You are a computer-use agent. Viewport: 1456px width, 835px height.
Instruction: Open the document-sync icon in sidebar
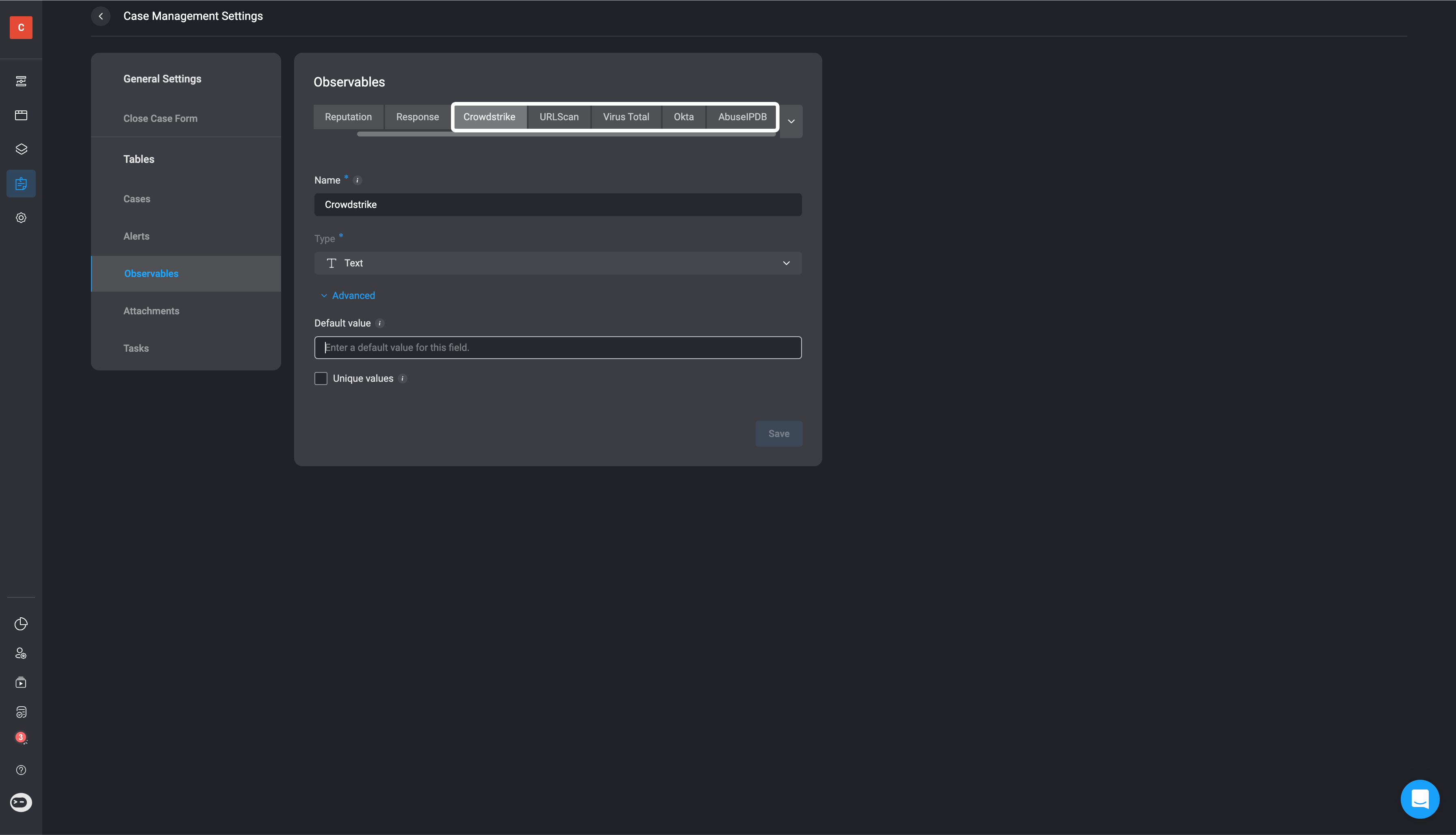[x=21, y=712]
